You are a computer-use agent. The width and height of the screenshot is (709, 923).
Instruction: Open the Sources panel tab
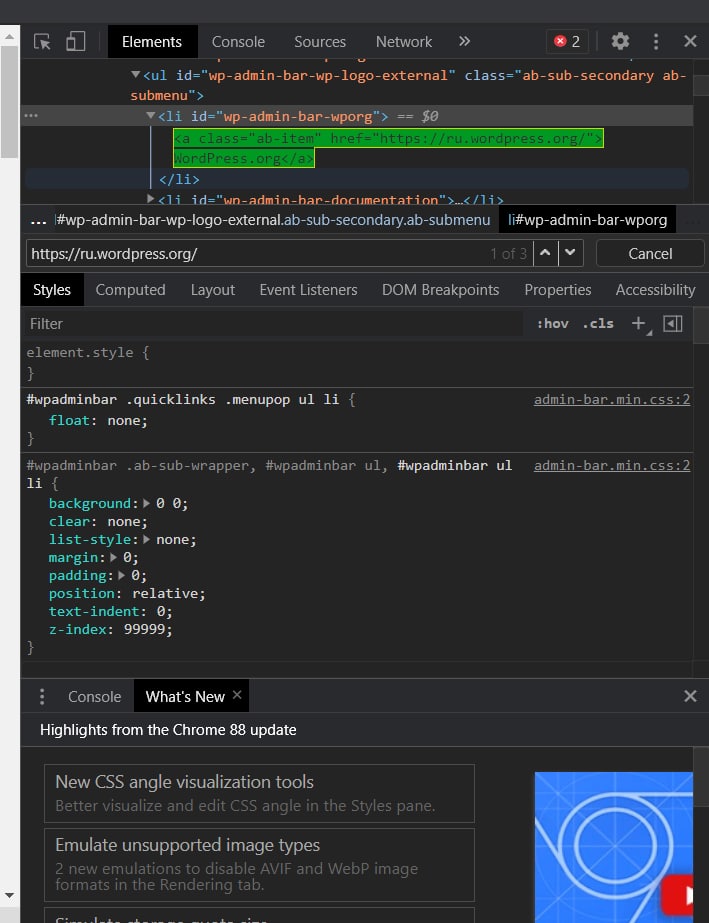point(320,42)
